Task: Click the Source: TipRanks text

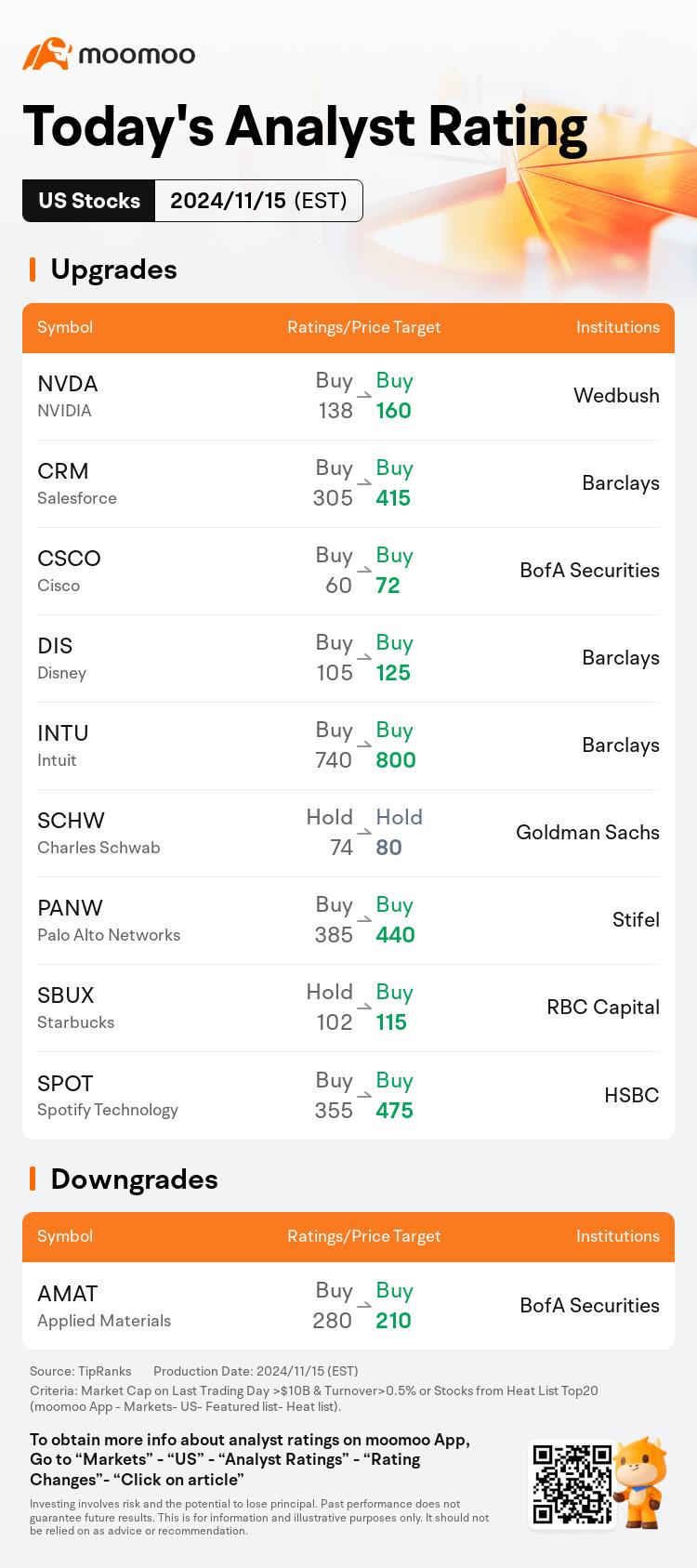Action: (81, 1371)
